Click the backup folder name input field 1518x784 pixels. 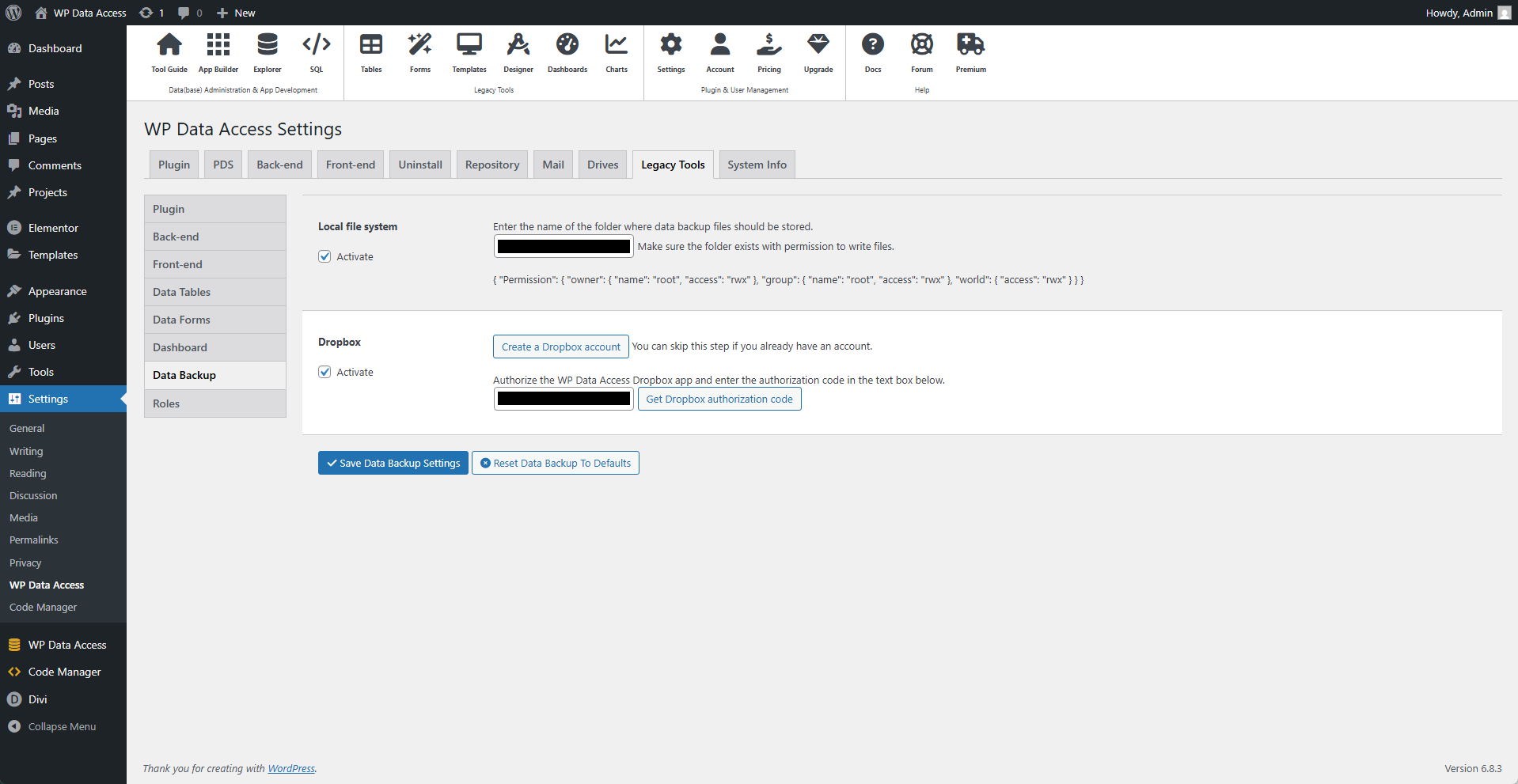tap(563, 246)
